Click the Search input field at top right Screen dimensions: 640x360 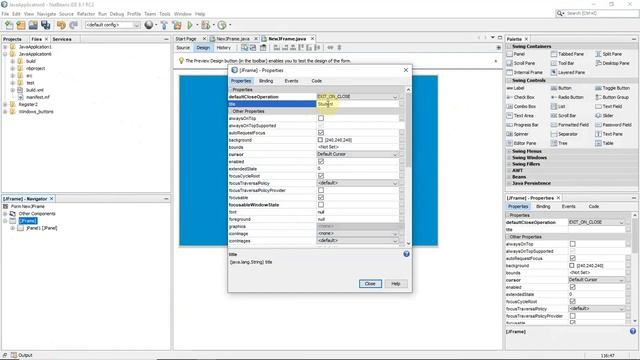click(x=602, y=13)
